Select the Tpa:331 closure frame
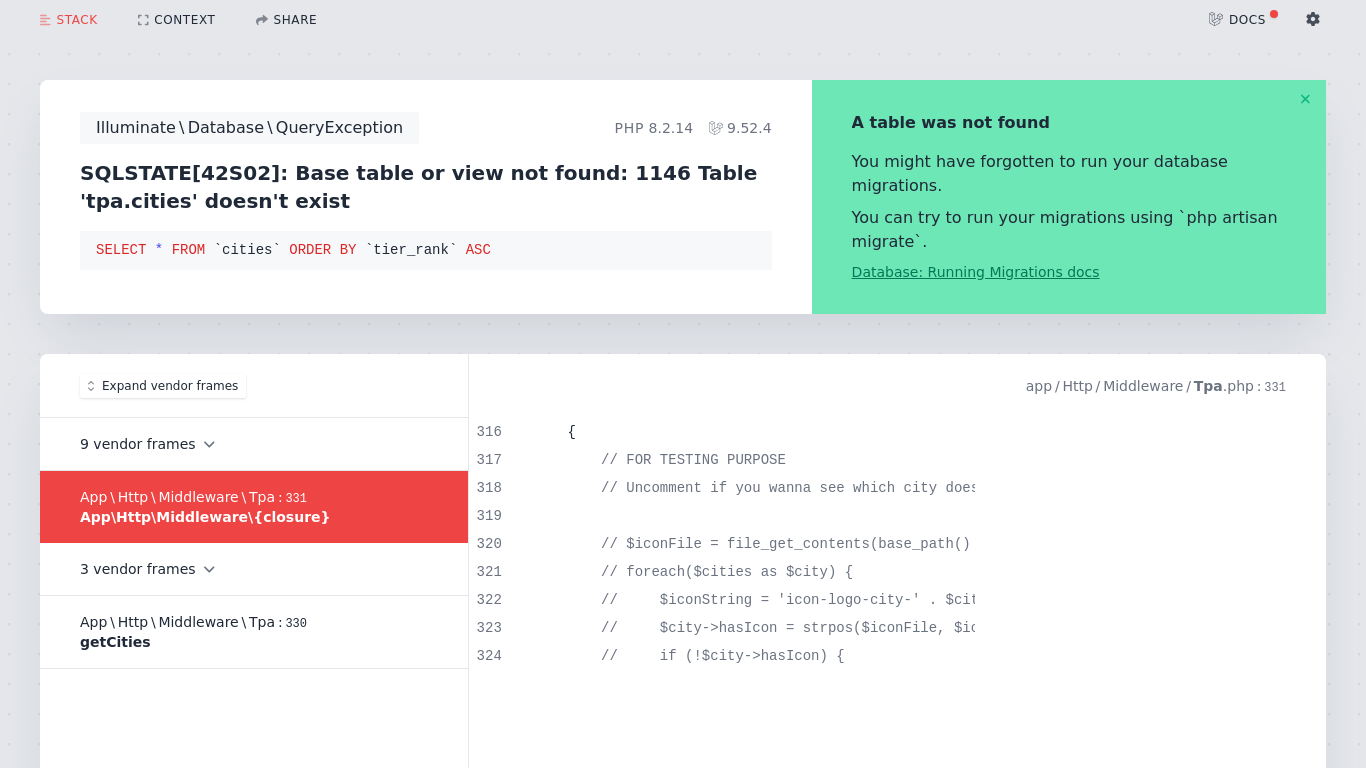 click(x=254, y=507)
